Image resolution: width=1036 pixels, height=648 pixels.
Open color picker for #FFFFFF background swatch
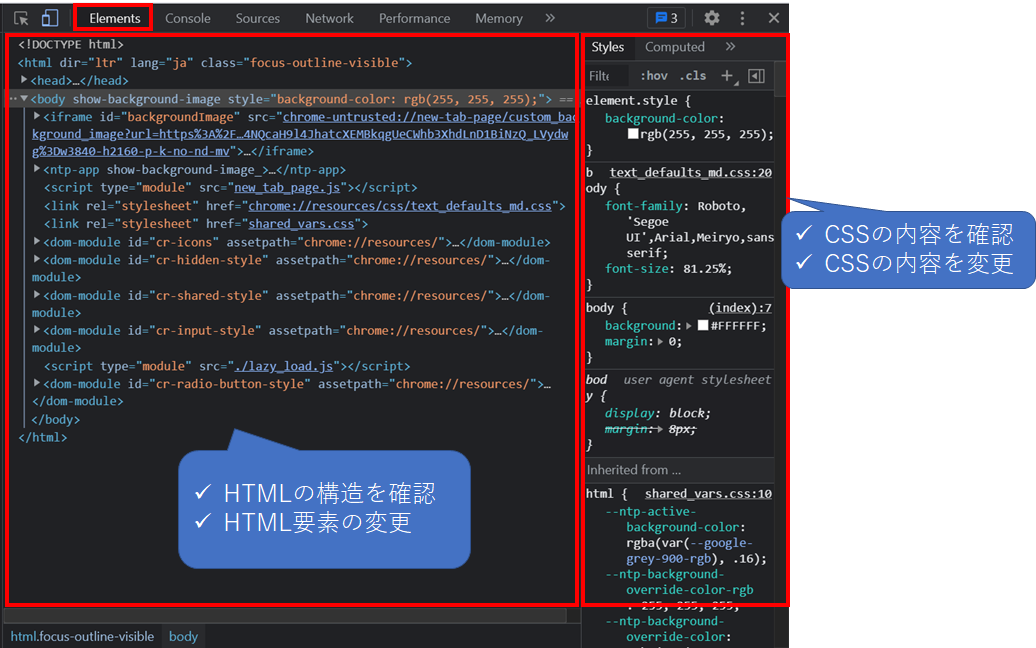click(x=703, y=326)
